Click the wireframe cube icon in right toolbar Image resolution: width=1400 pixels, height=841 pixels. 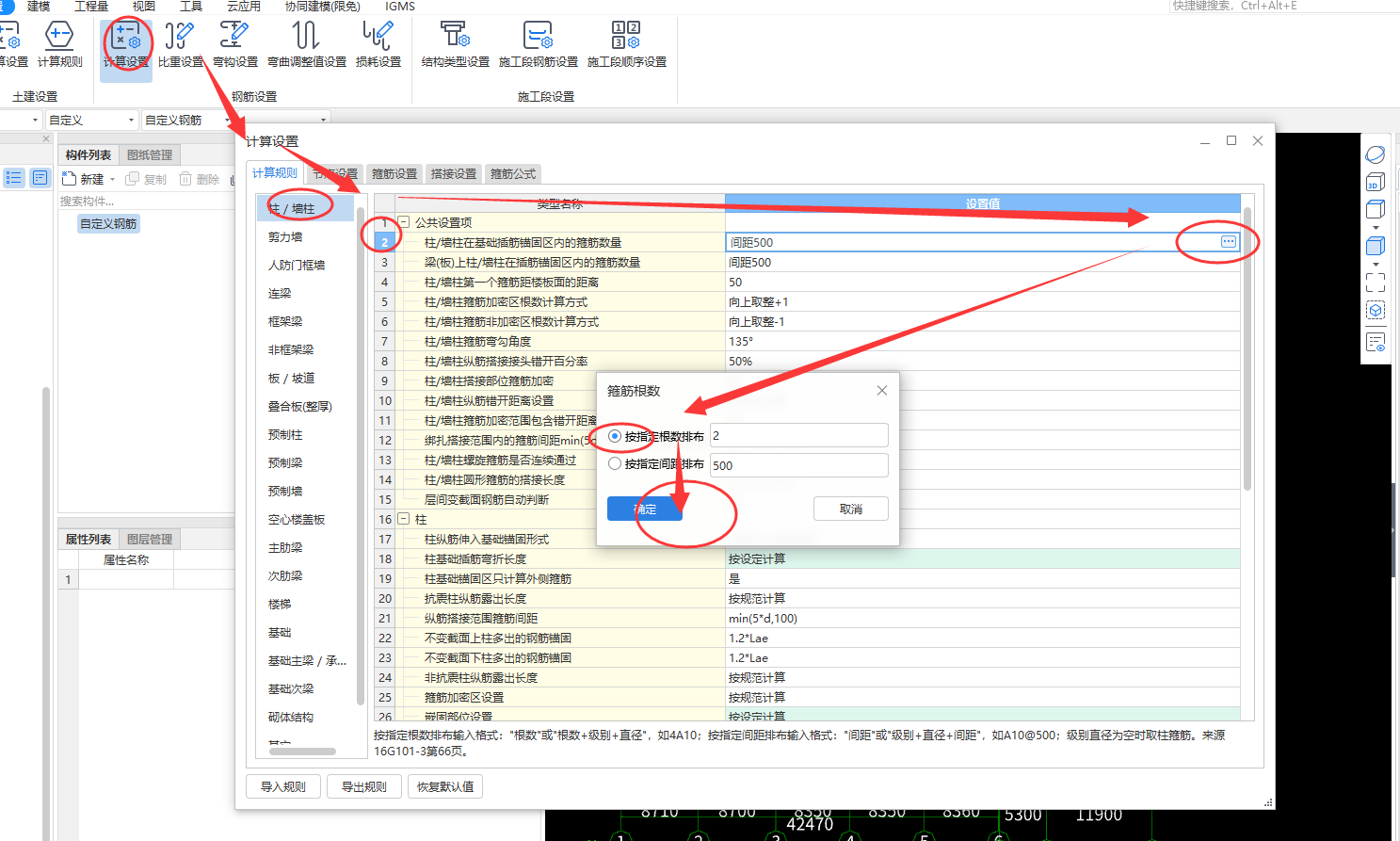point(1376,210)
